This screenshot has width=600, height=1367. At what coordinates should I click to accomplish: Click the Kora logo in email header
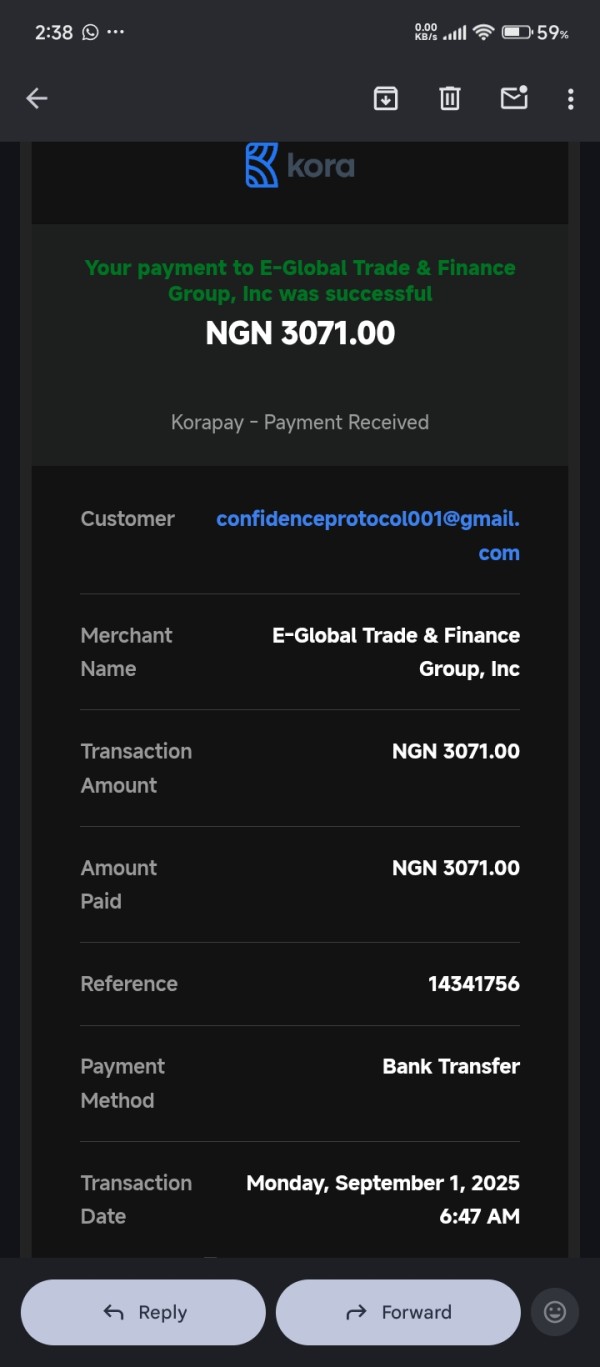coord(300,165)
